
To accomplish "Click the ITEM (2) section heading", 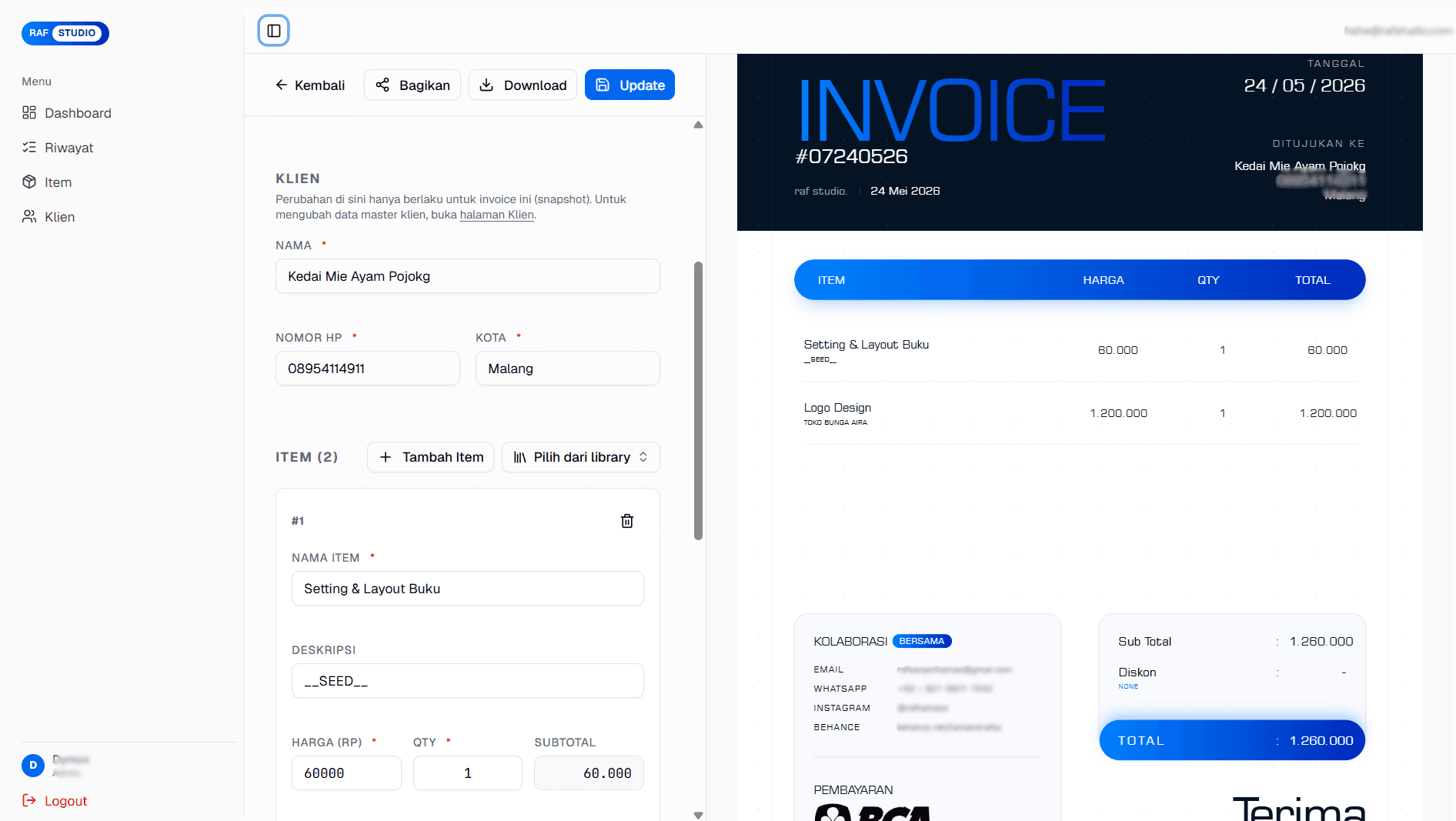I will [307, 457].
